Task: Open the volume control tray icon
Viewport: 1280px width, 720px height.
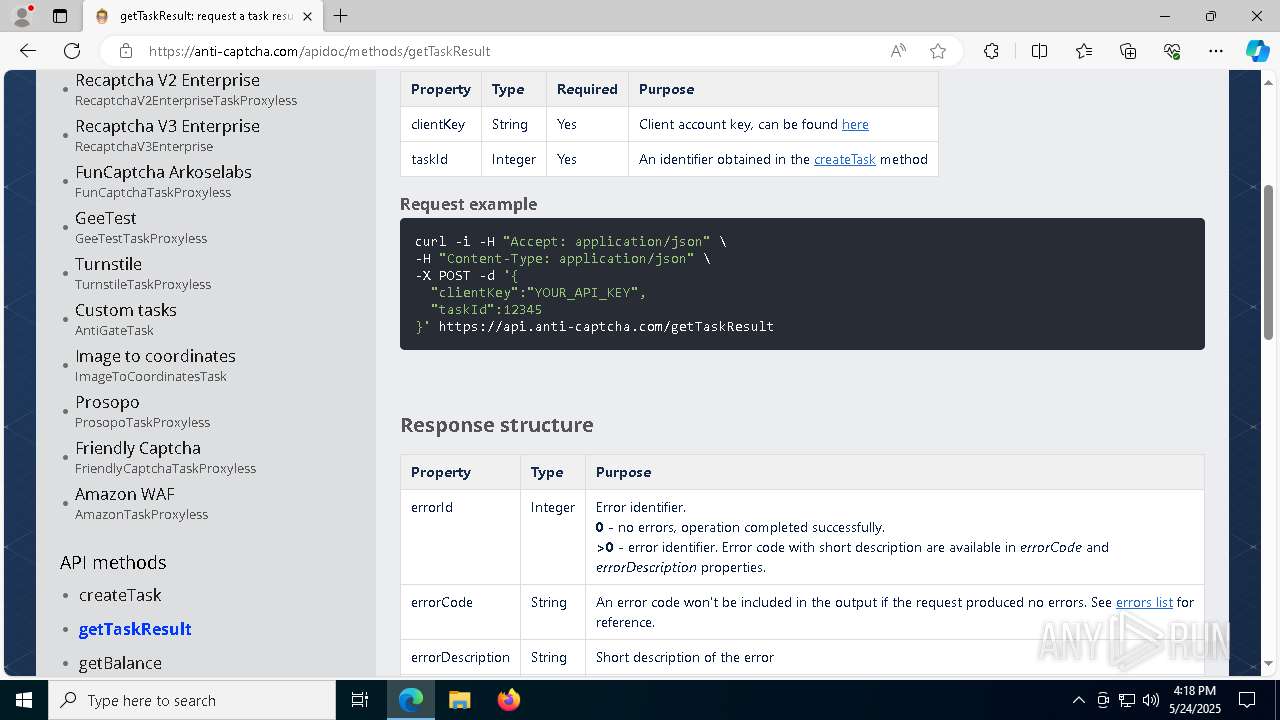Action: pyautogui.click(x=1151, y=700)
